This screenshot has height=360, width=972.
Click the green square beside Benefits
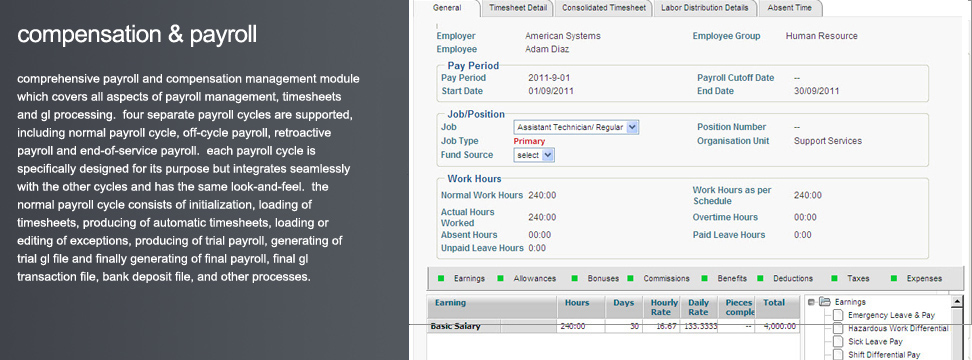point(705,278)
